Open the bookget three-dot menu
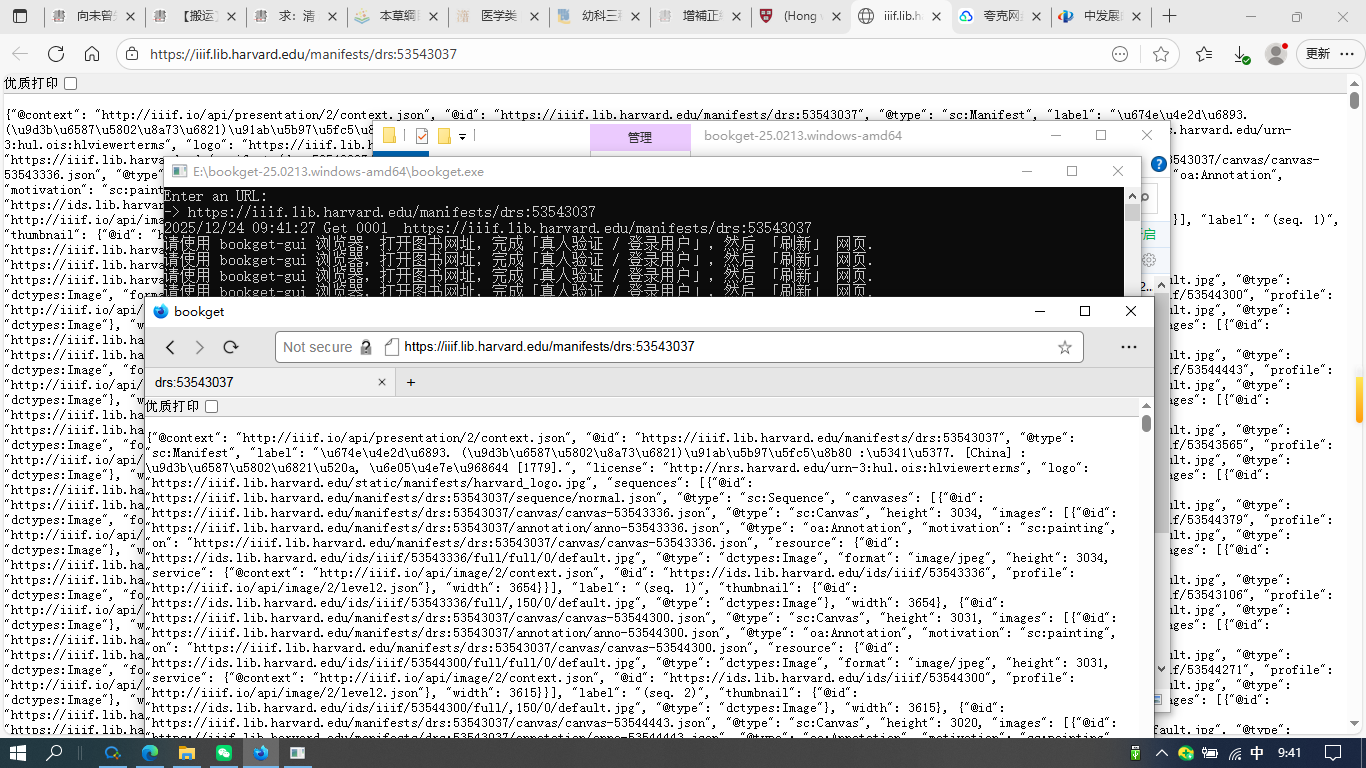 (x=1128, y=347)
